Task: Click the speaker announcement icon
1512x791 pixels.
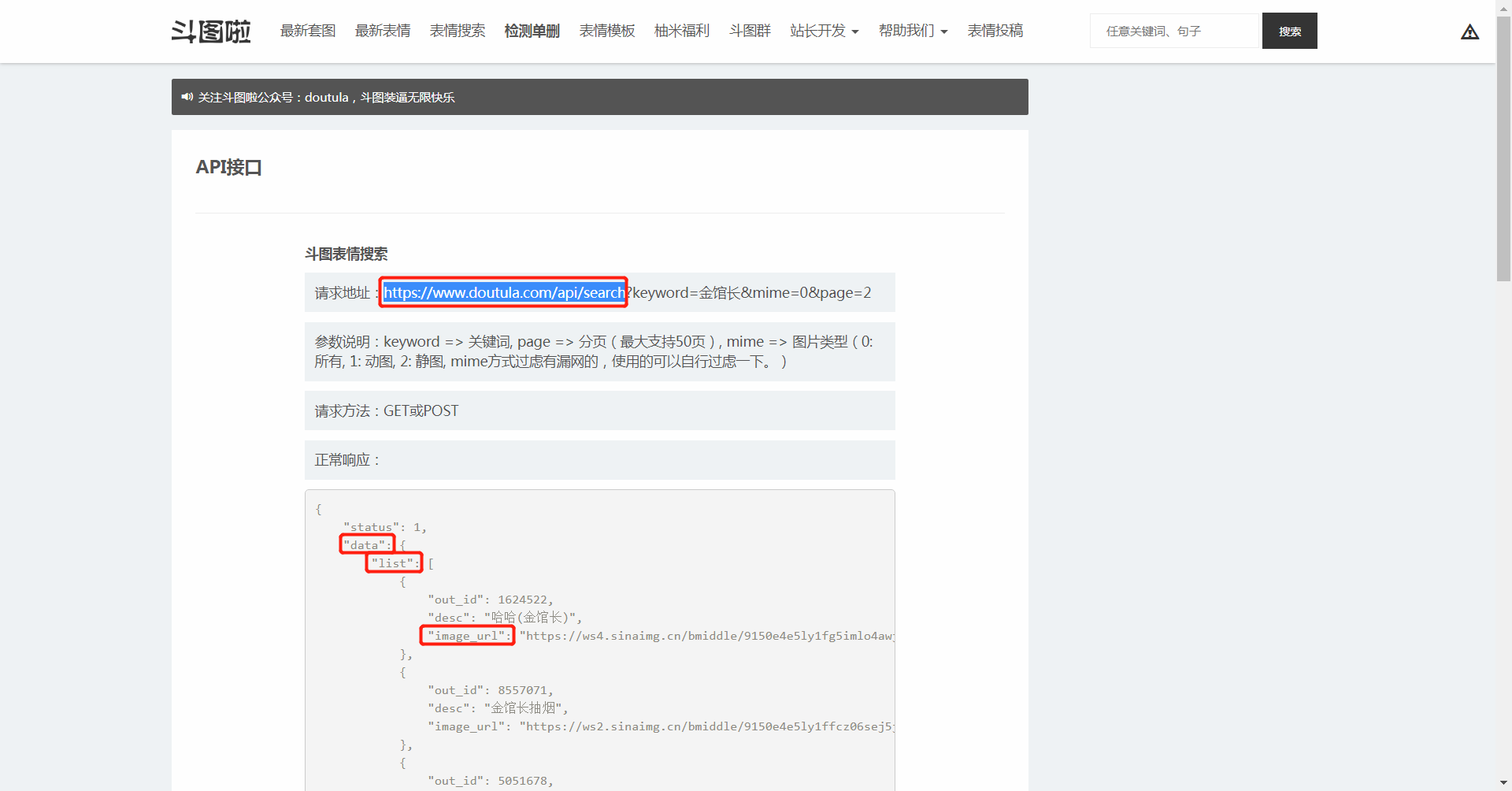Action: click(187, 97)
